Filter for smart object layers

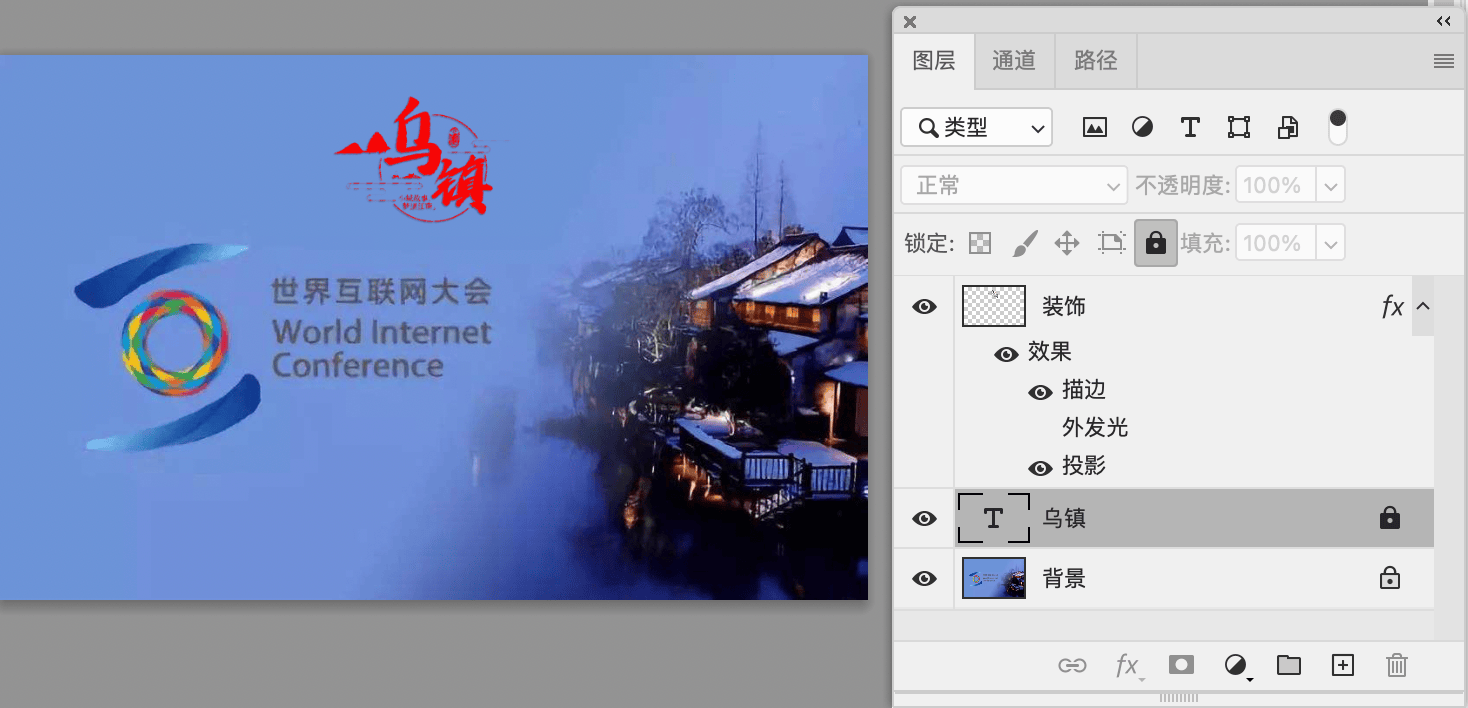tap(1288, 127)
